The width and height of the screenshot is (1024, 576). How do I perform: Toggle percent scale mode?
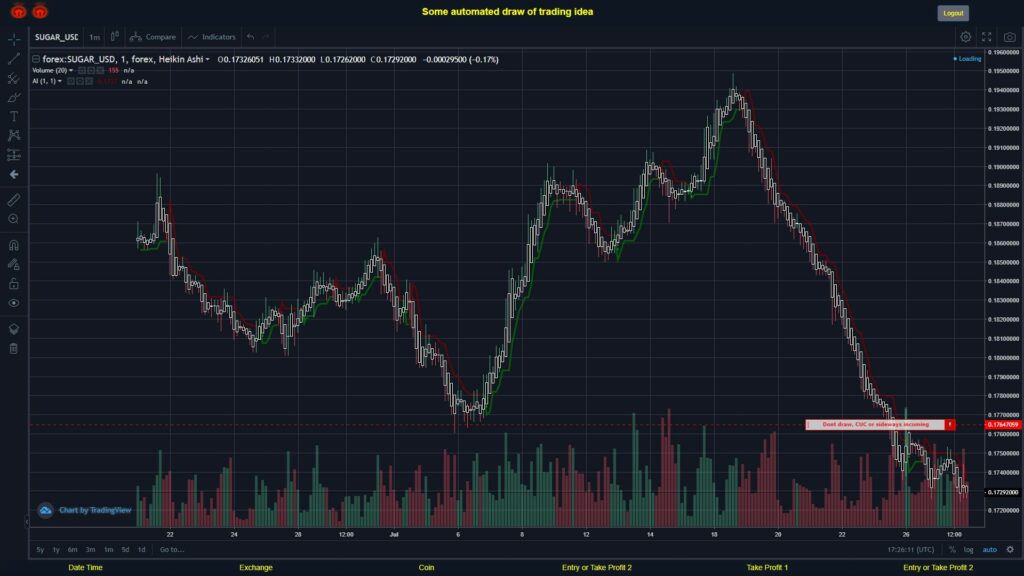[952, 549]
